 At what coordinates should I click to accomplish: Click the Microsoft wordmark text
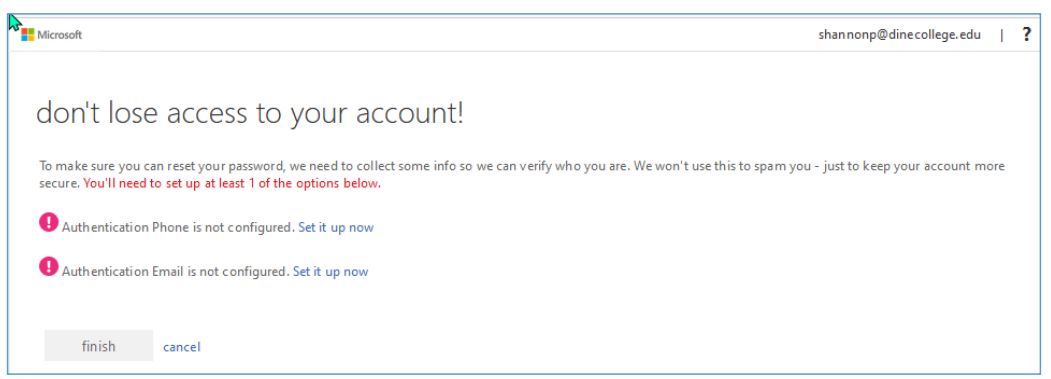click(x=60, y=35)
